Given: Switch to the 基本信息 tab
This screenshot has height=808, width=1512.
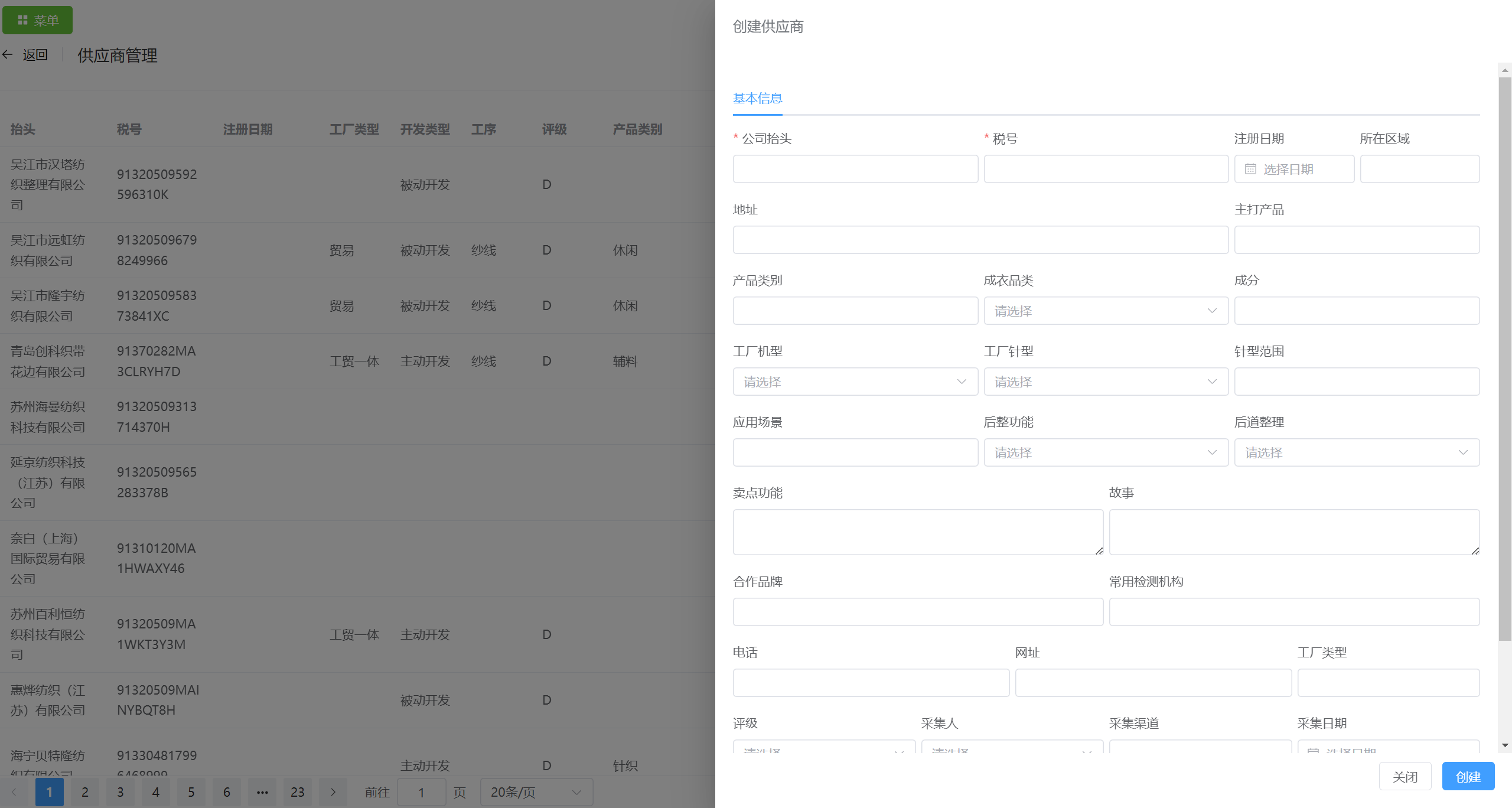Looking at the screenshot, I should tap(757, 98).
